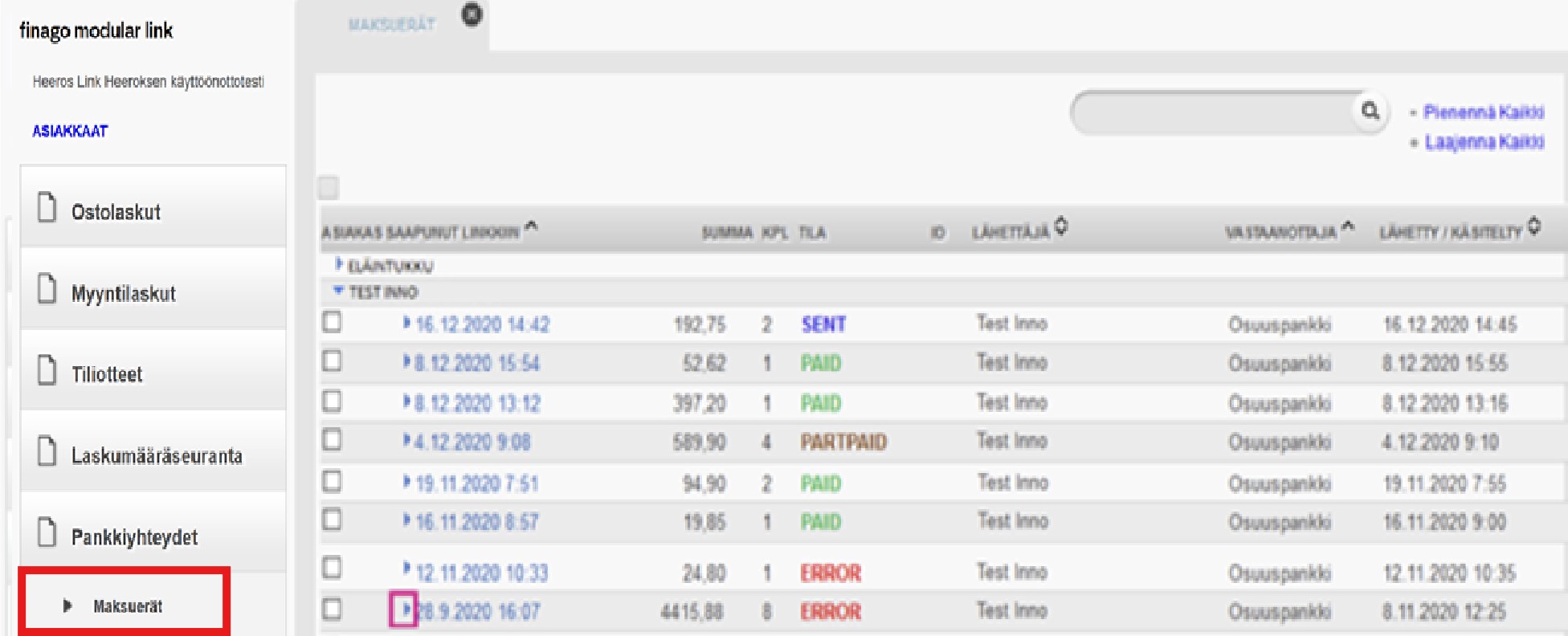Sort by Asiakas saapunut linkkiin arrow

pos(531,229)
